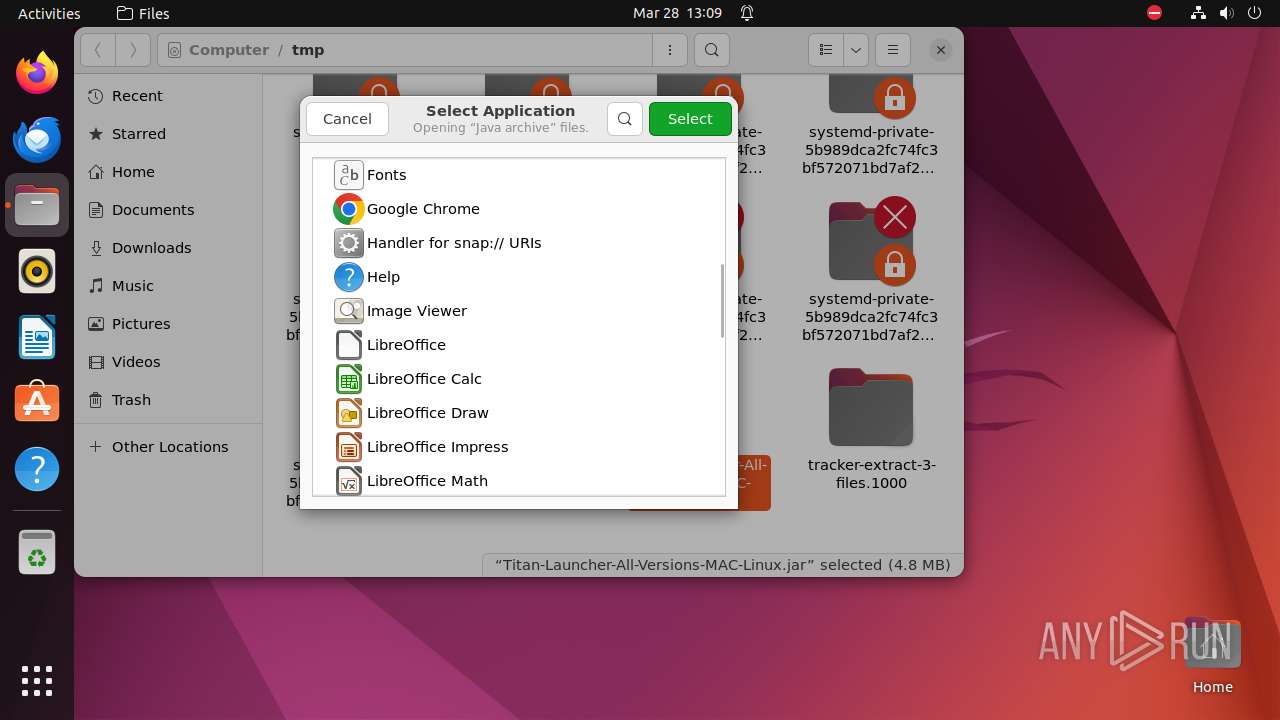Pick LibreOffice Math entry
This screenshot has width=1280, height=720.
click(x=519, y=480)
